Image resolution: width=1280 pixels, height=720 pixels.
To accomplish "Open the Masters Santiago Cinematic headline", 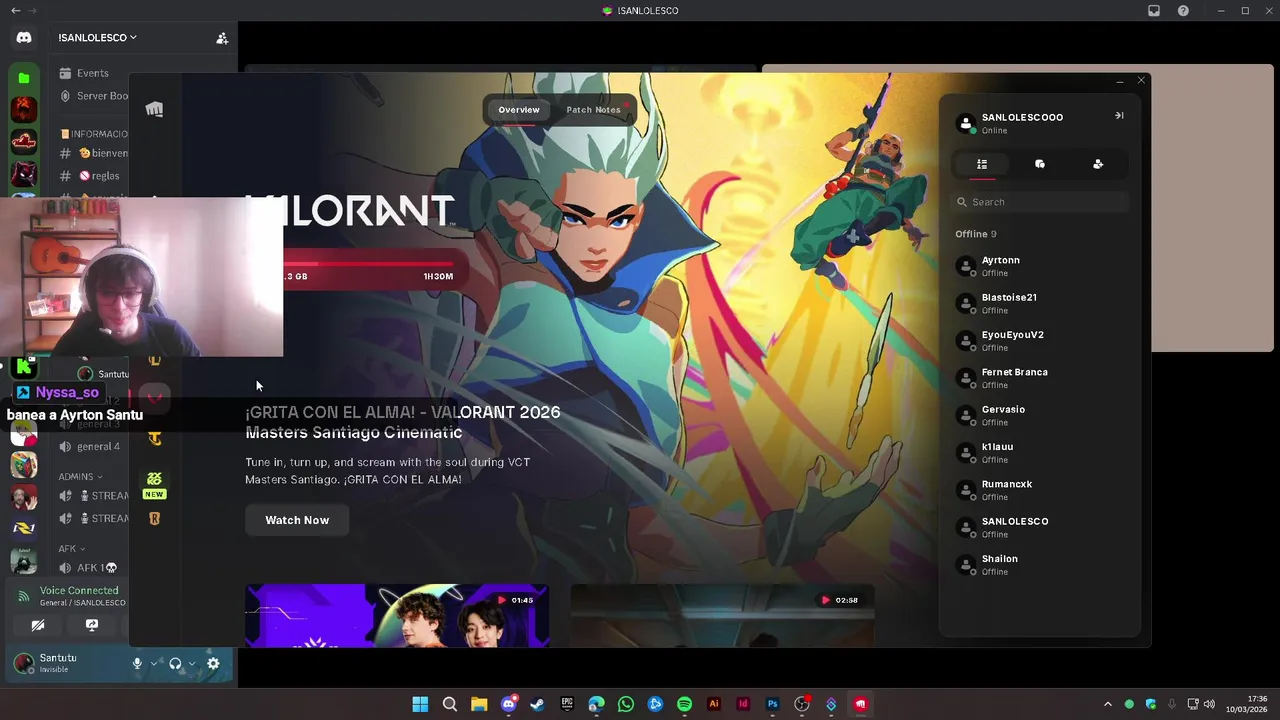I will point(403,422).
